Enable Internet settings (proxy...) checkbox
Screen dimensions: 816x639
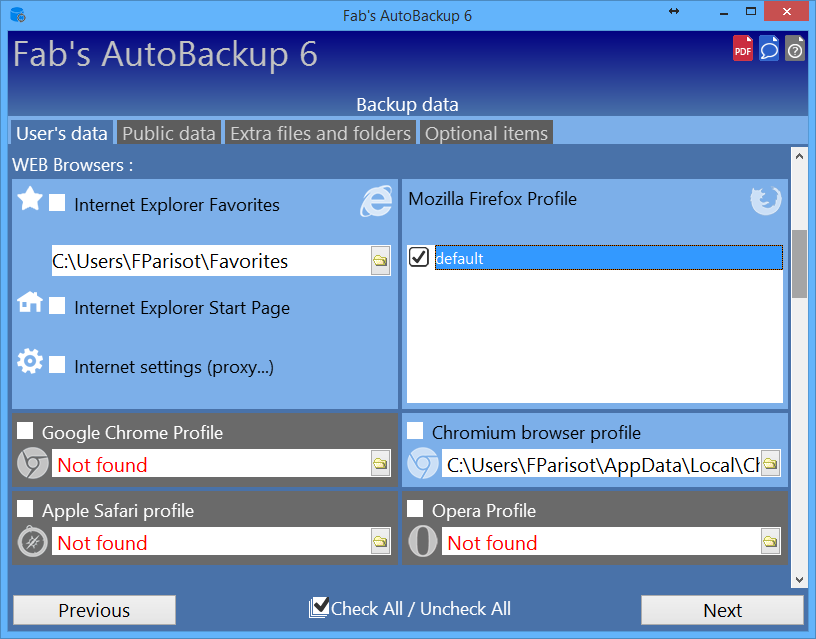click(x=58, y=366)
